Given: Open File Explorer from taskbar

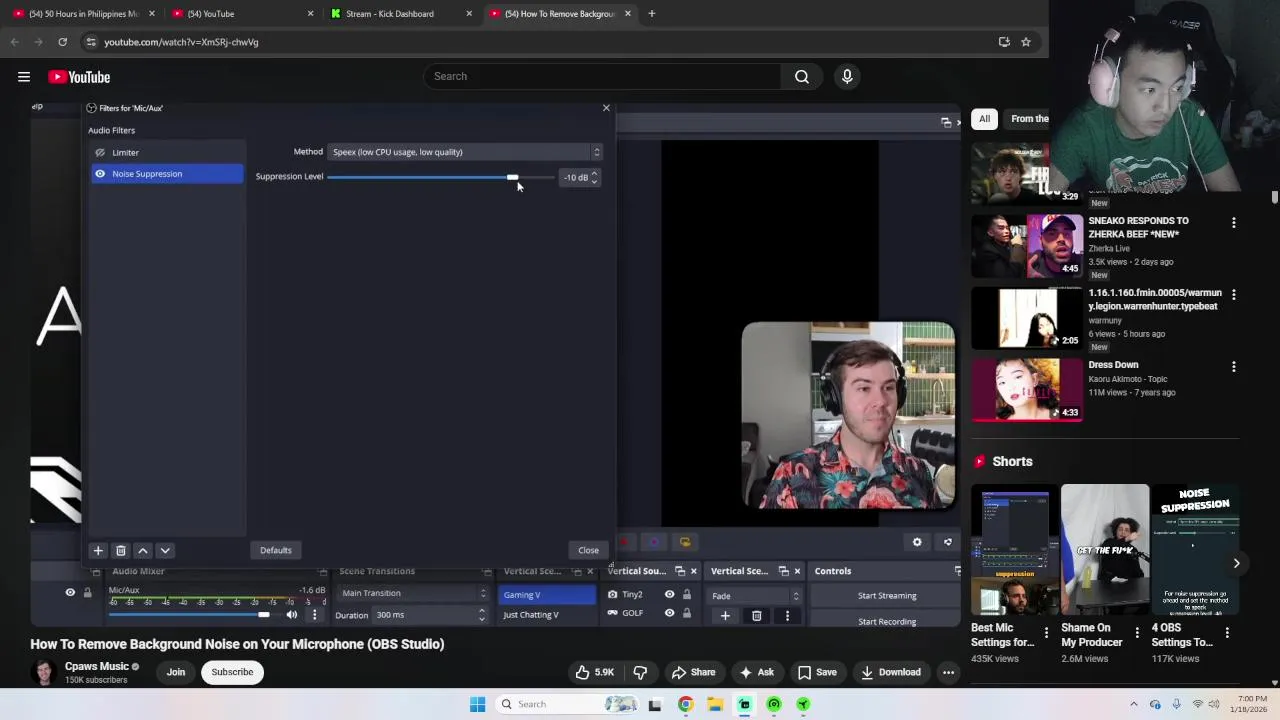Looking at the screenshot, I should click(x=715, y=704).
